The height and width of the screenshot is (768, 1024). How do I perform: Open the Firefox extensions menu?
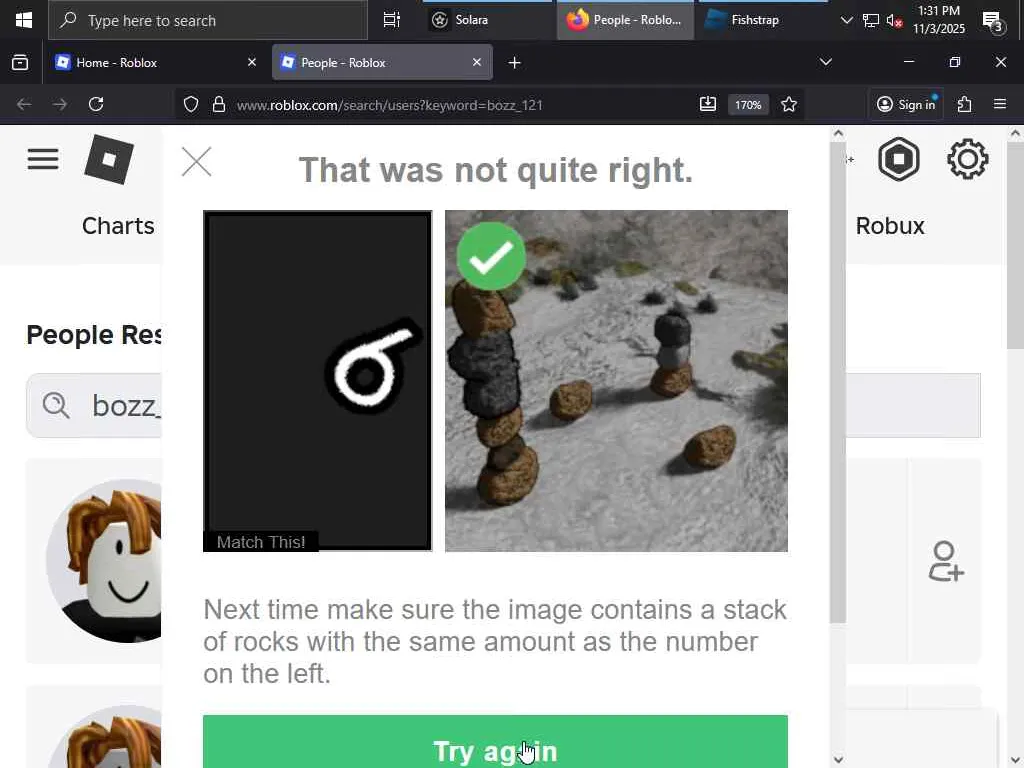[965, 104]
